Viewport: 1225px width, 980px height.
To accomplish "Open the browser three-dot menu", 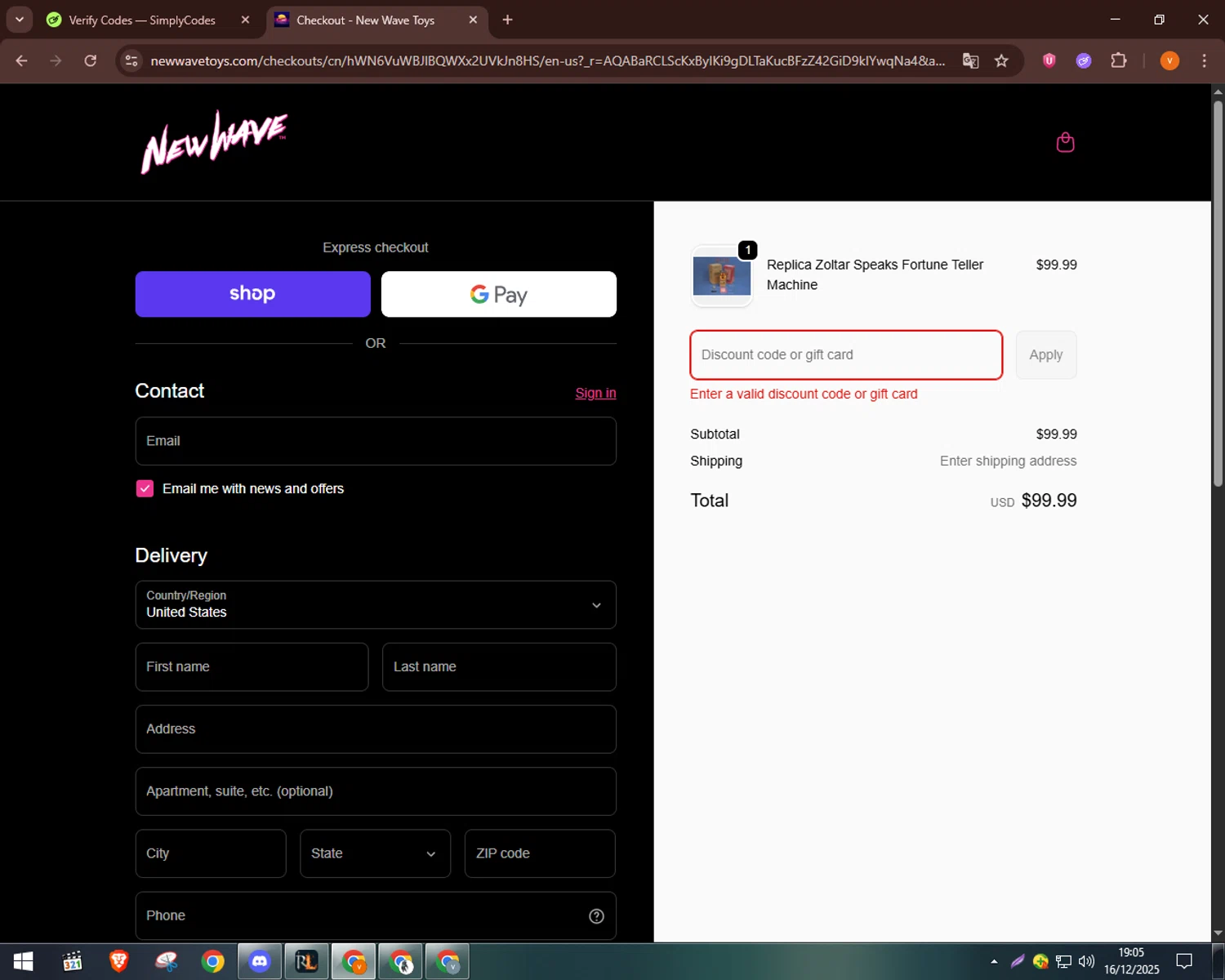I will pos(1204,60).
